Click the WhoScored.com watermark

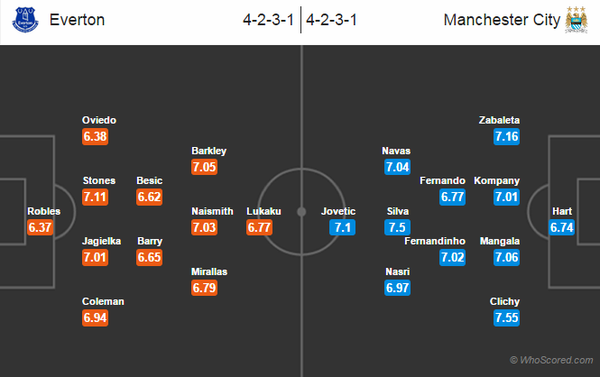tap(551, 360)
